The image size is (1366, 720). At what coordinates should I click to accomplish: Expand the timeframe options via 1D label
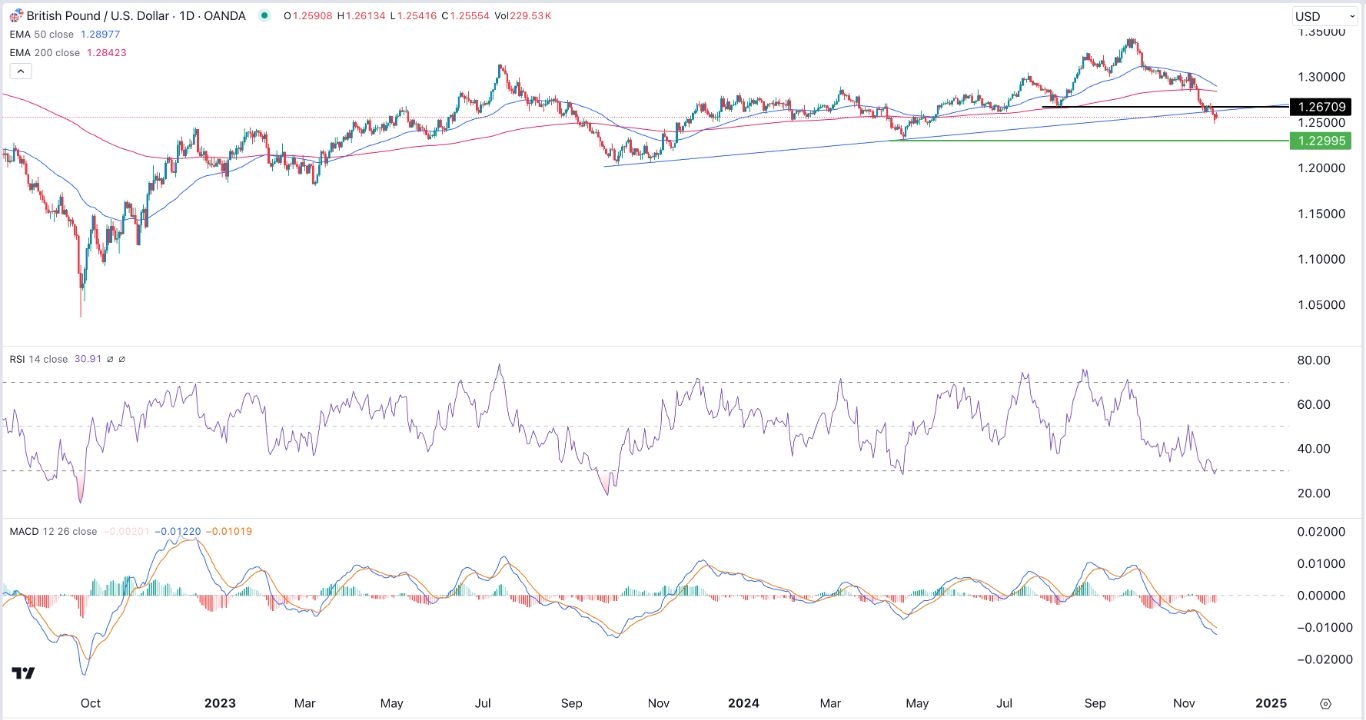pos(188,15)
